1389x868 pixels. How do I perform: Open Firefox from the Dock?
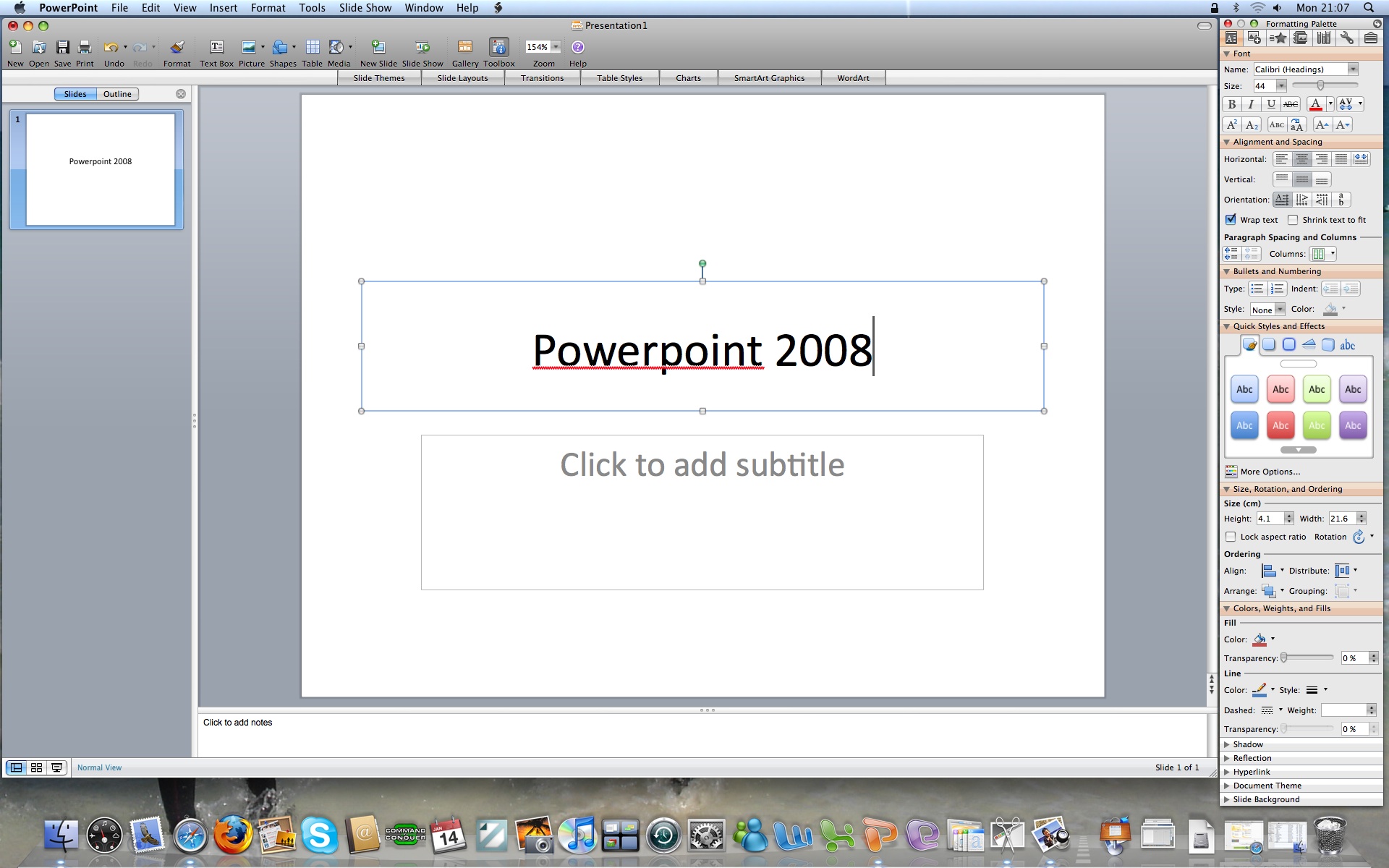[x=233, y=835]
